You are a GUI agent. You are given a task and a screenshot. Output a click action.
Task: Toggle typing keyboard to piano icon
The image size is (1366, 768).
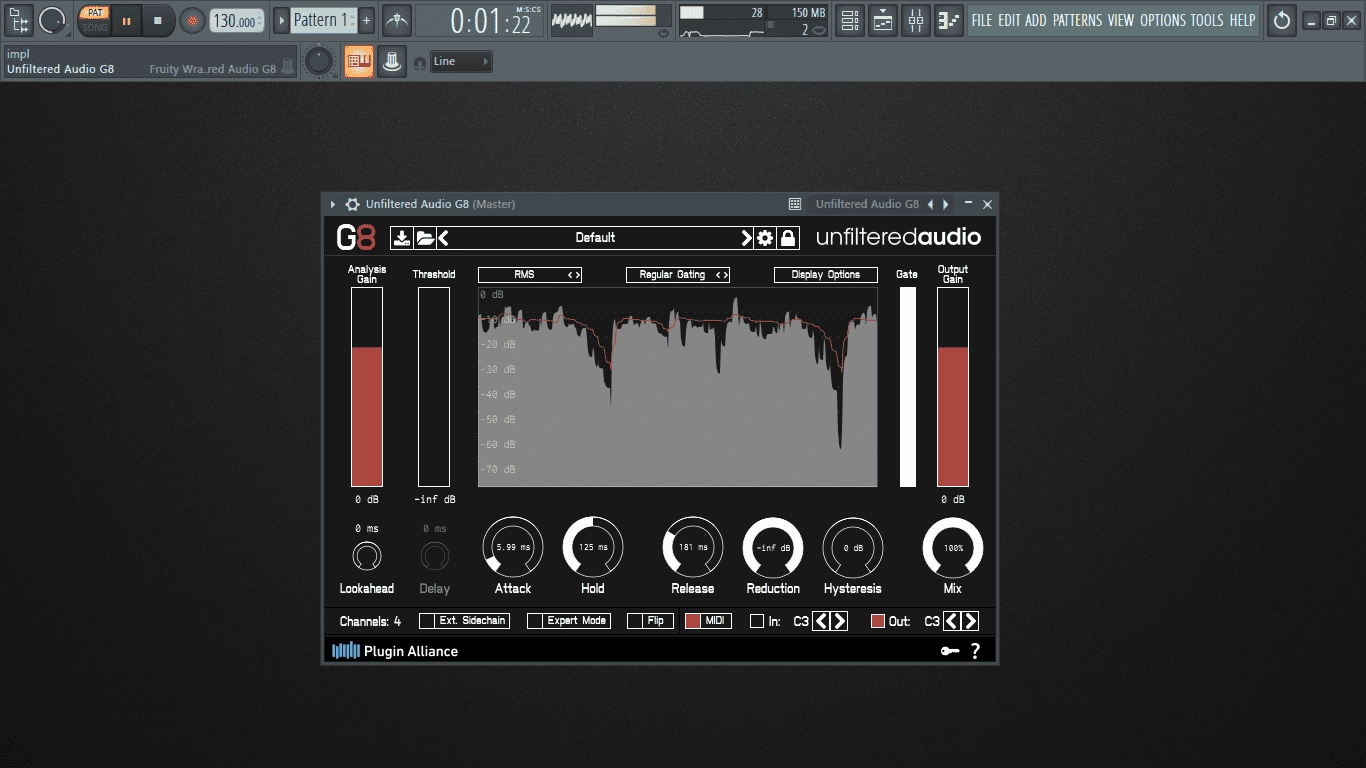pyautogui.click(x=359, y=62)
